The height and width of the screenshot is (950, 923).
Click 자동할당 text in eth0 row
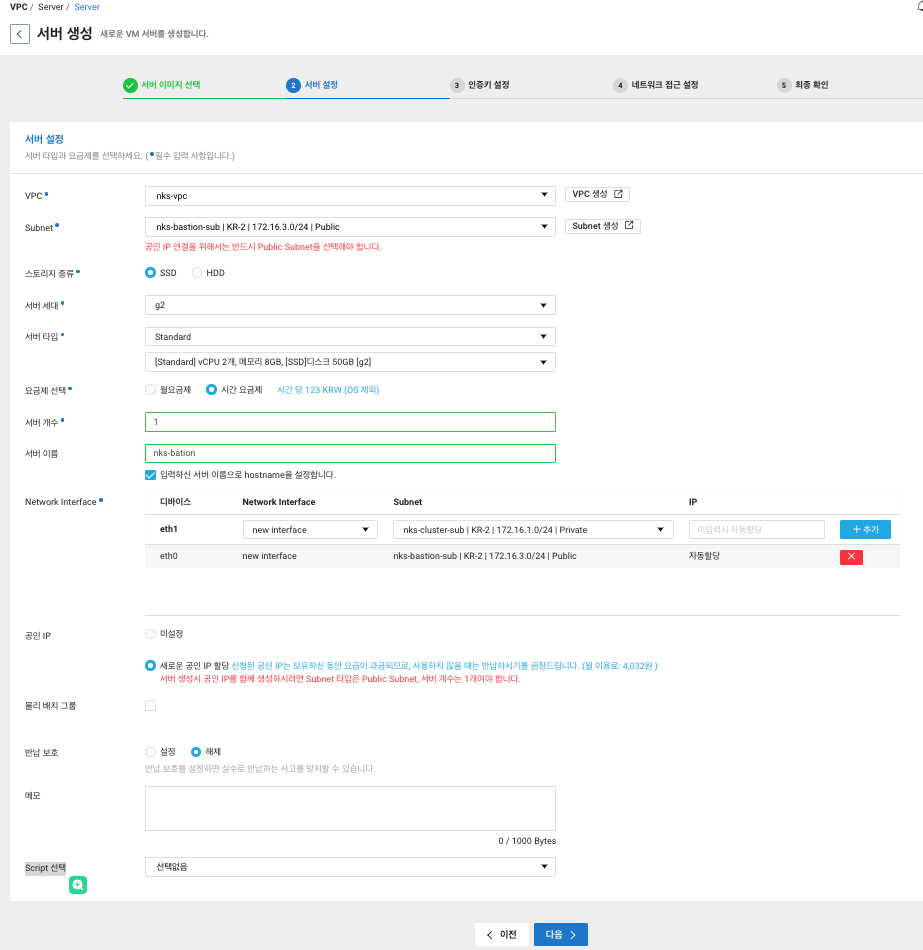(704, 556)
